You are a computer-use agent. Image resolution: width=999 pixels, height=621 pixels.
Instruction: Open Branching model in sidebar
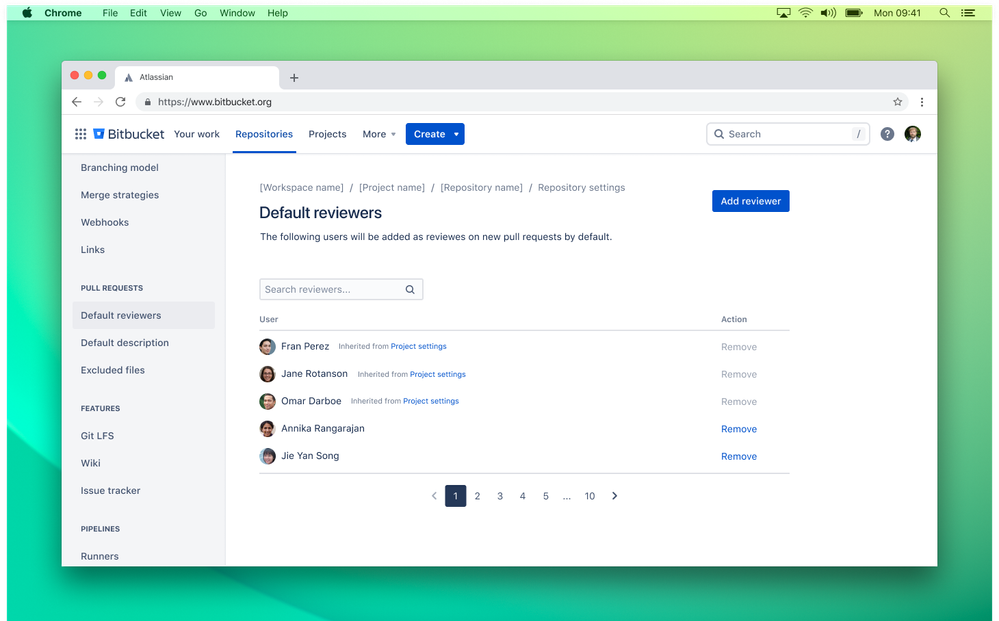point(120,168)
